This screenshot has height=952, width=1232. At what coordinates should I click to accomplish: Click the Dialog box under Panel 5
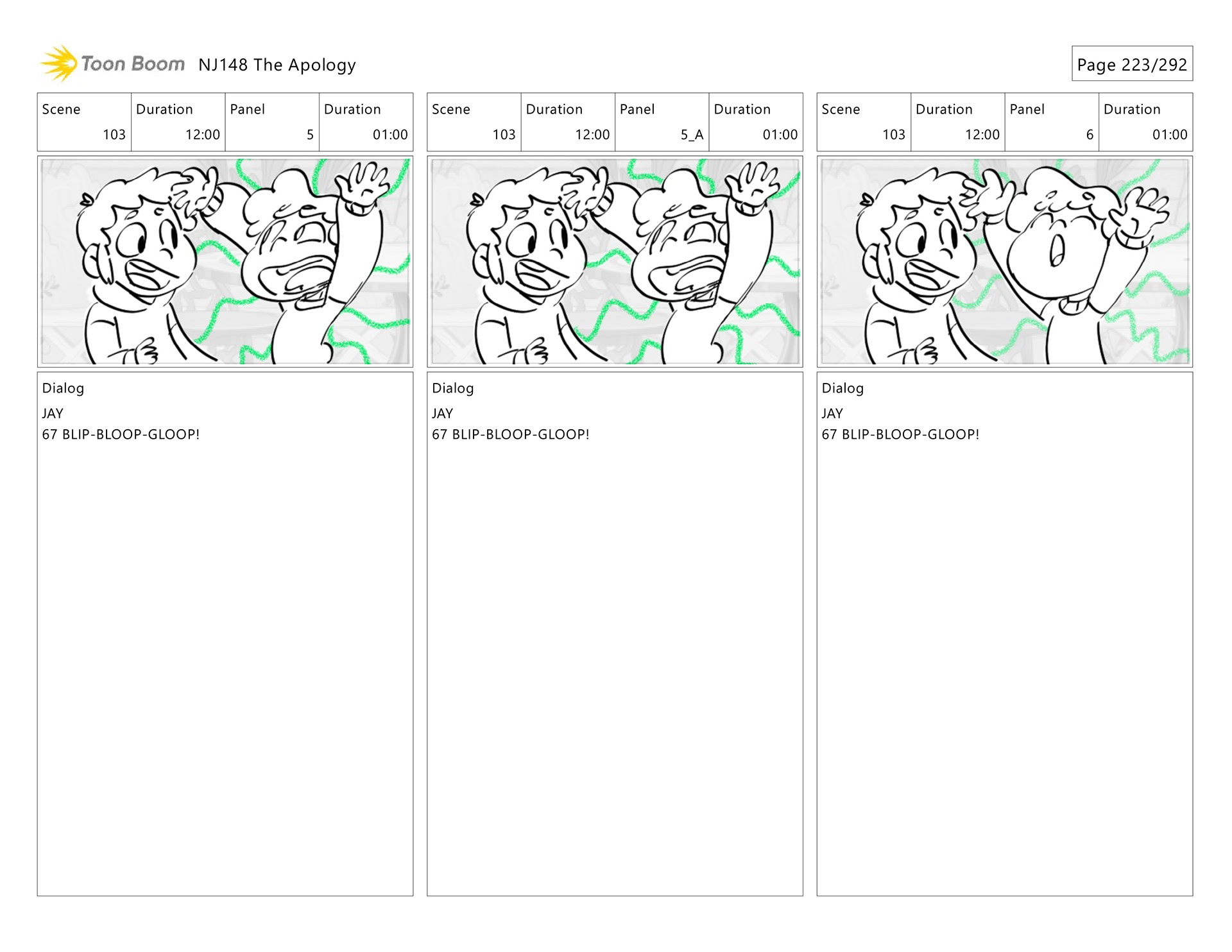click(x=225, y=634)
